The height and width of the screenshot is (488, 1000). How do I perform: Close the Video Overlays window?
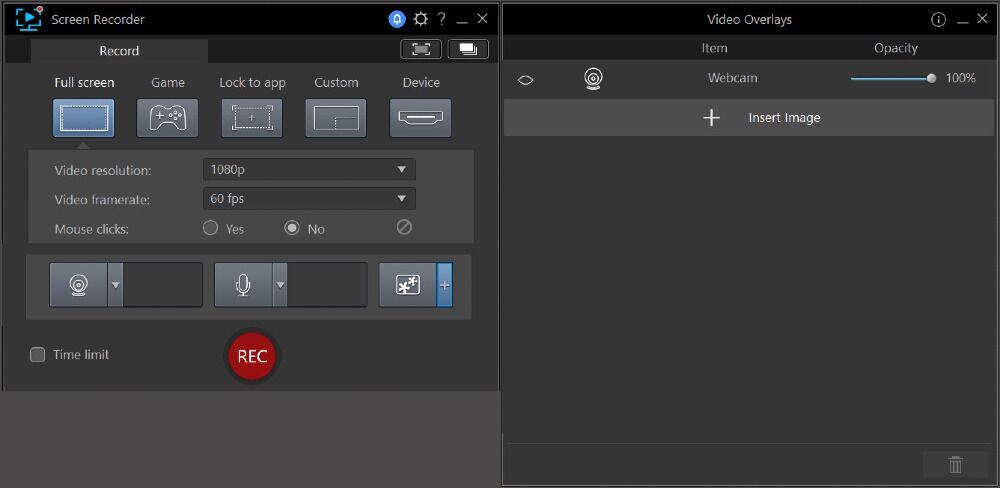[982, 19]
